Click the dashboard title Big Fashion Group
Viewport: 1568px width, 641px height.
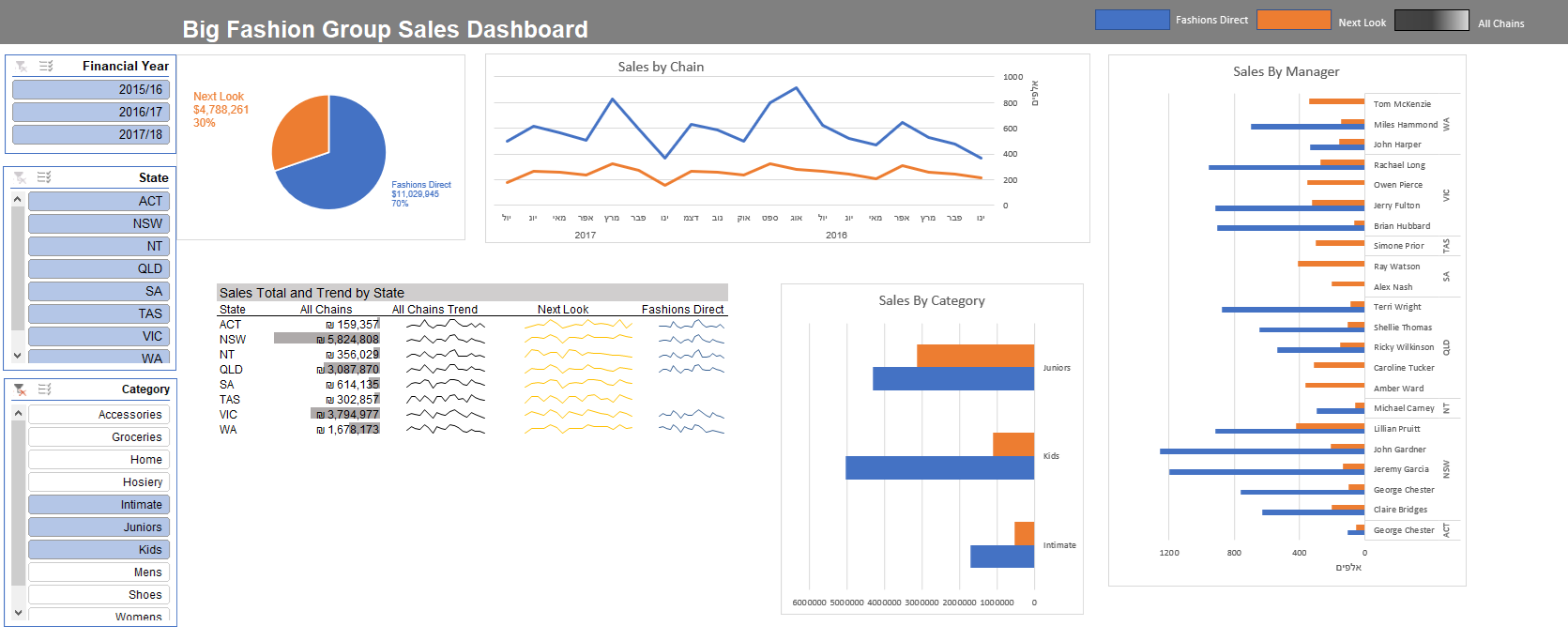point(385,29)
